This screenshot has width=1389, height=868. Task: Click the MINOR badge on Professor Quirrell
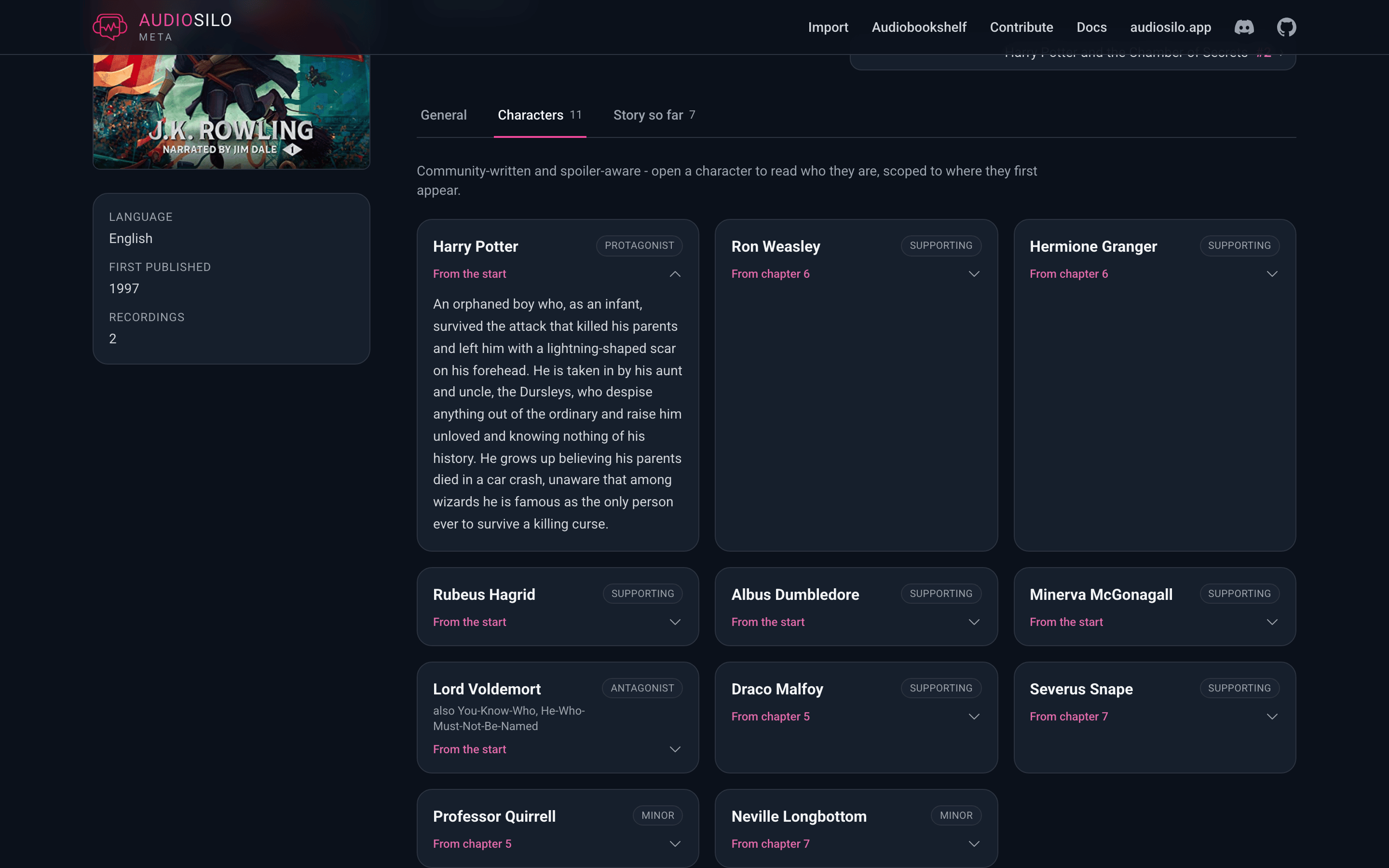657,815
